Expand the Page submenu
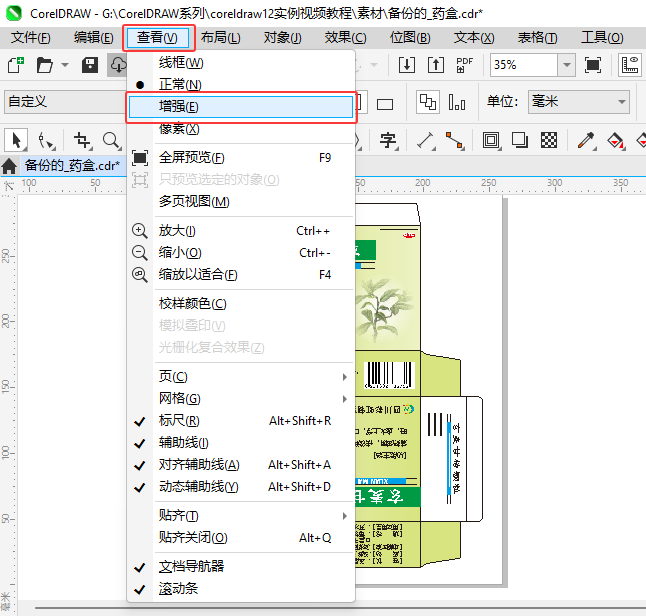The width and height of the screenshot is (646, 616). (241, 377)
